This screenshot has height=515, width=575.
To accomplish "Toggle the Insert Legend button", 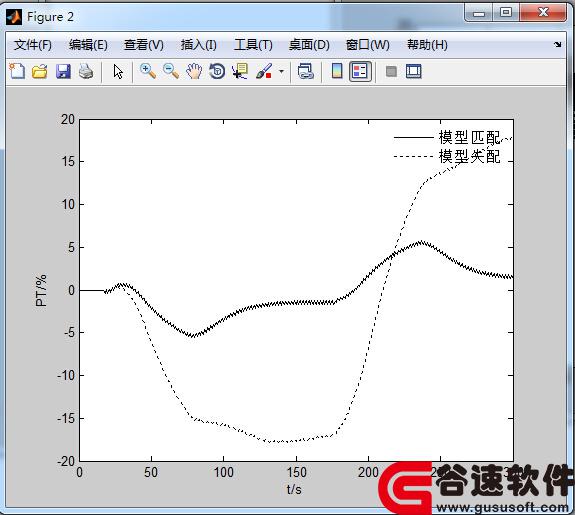I will (x=360, y=71).
